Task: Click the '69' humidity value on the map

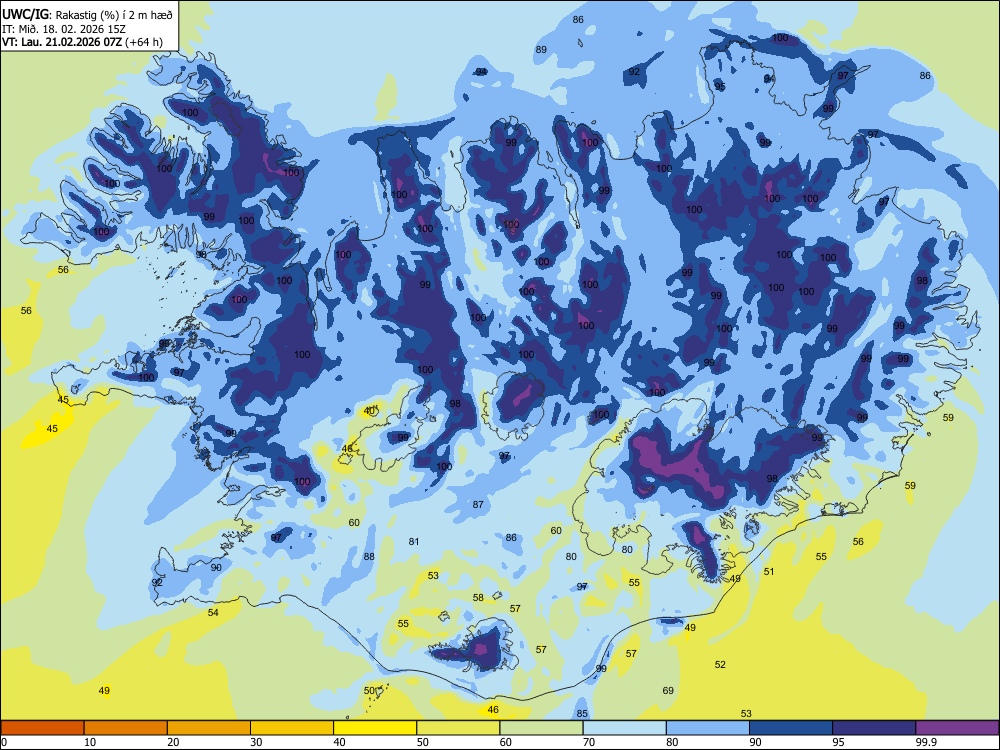Action: point(668,691)
